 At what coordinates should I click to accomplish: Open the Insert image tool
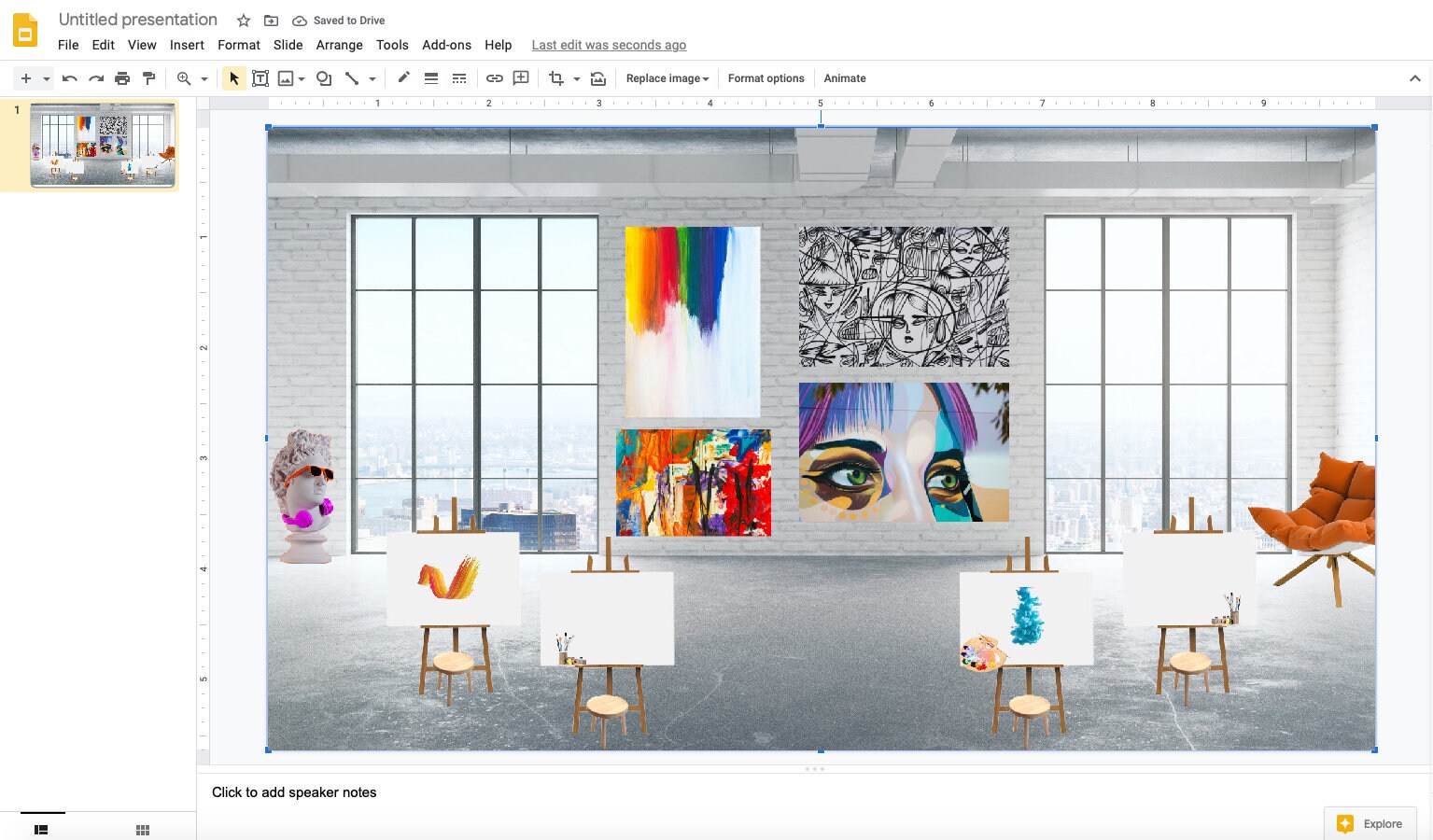point(286,78)
